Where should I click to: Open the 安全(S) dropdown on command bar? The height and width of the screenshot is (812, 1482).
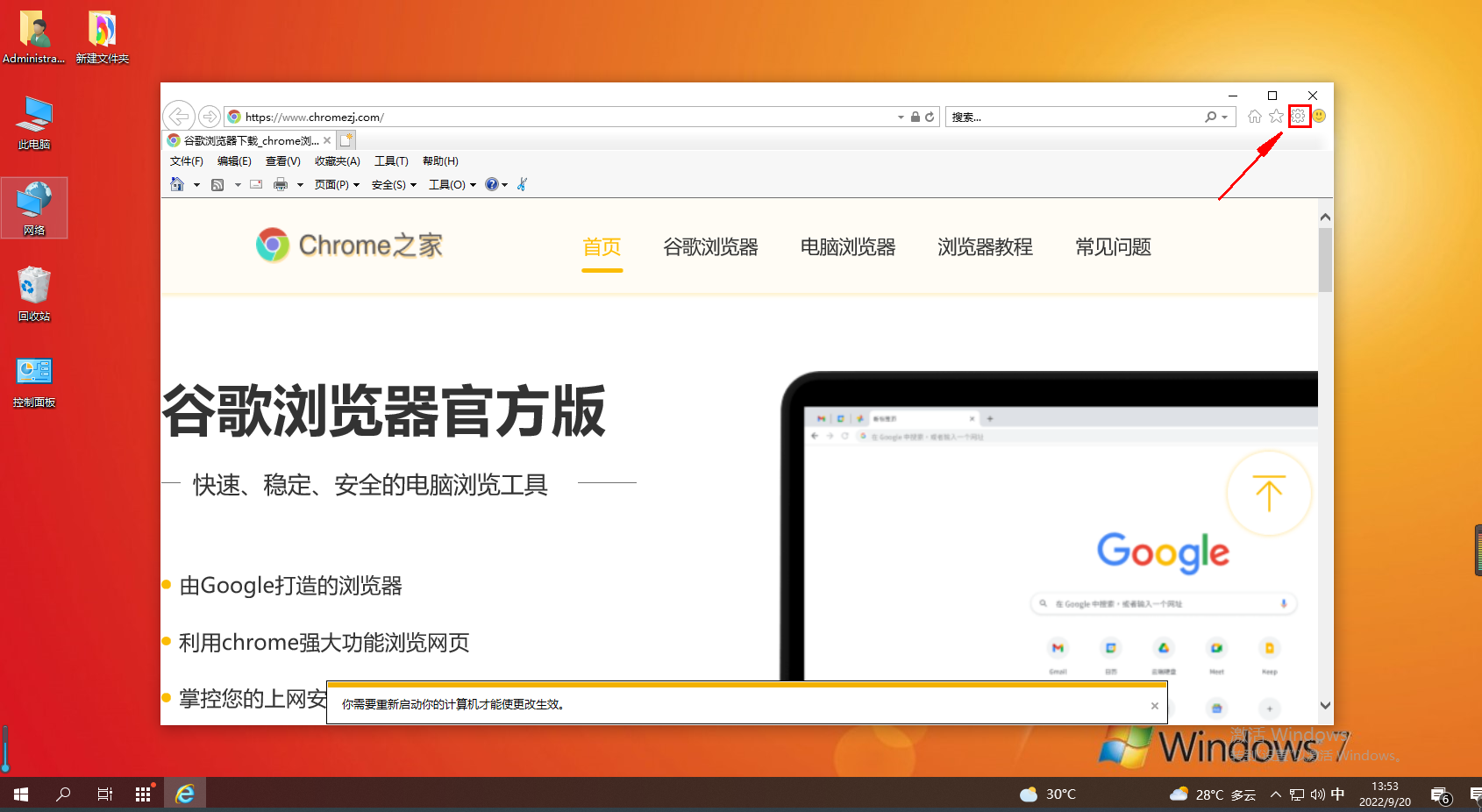click(388, 184)
